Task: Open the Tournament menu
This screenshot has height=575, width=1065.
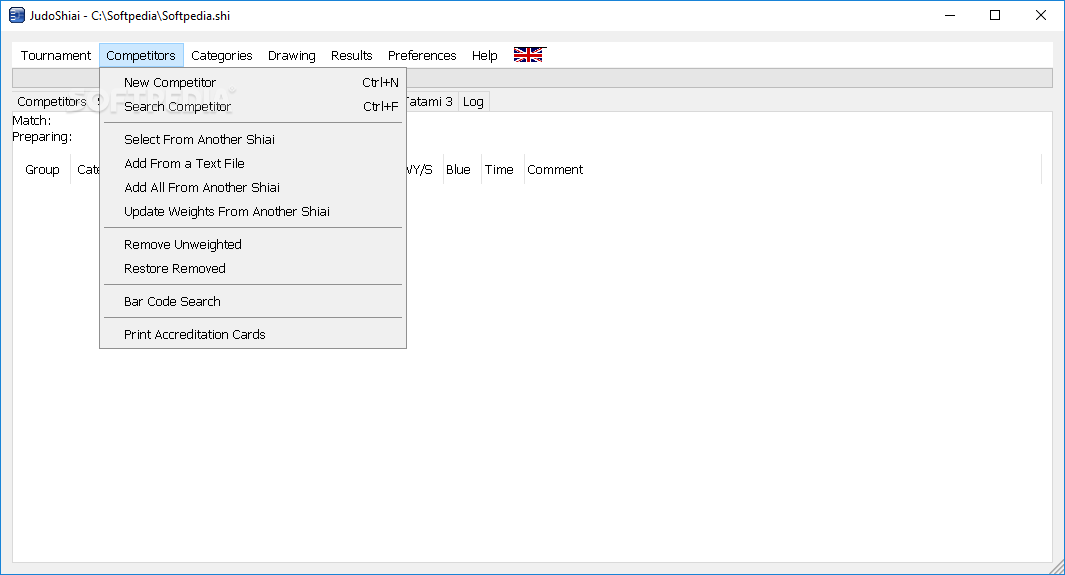Action: 56,56
